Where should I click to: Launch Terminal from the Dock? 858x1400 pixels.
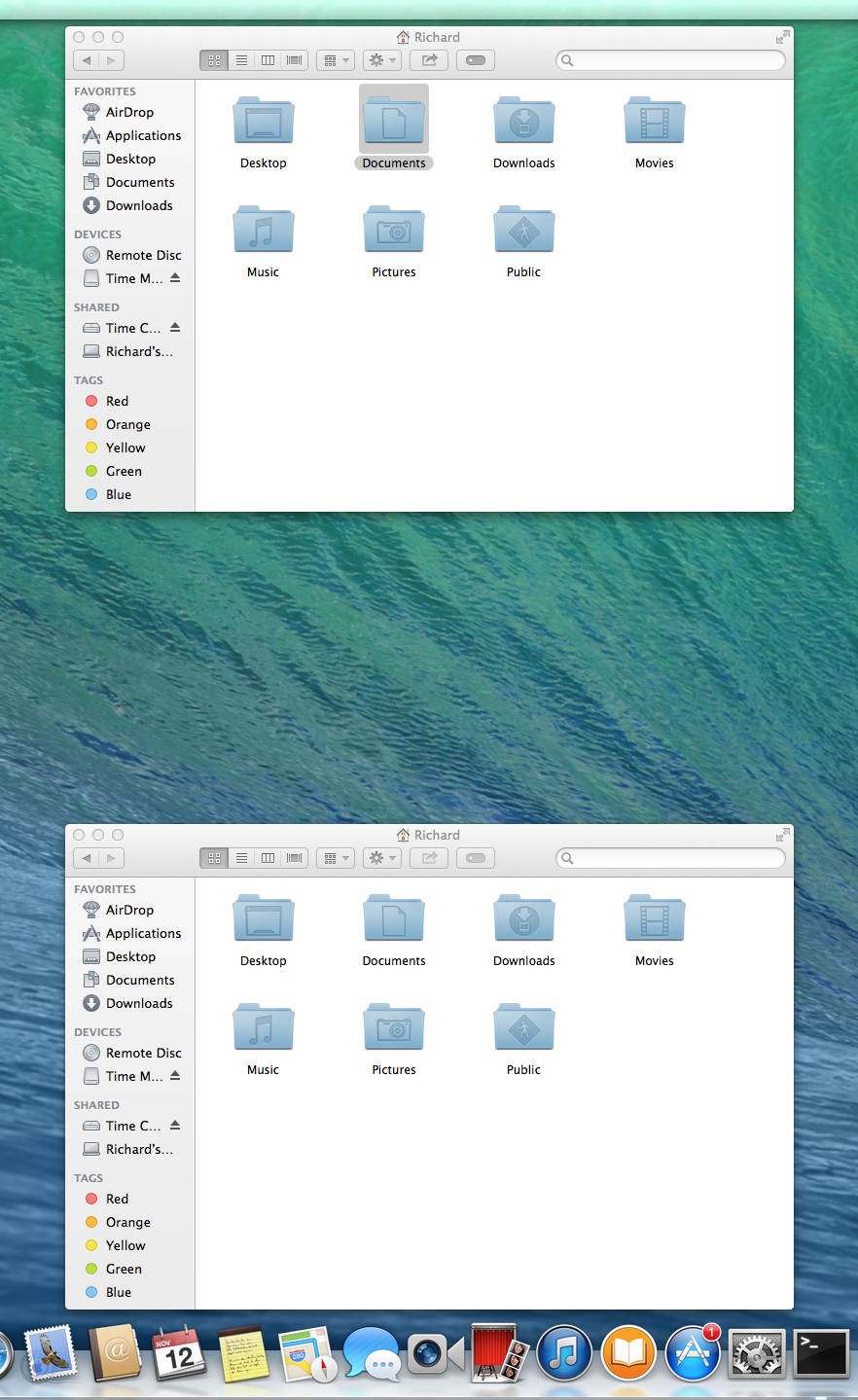click(821, 1353)
